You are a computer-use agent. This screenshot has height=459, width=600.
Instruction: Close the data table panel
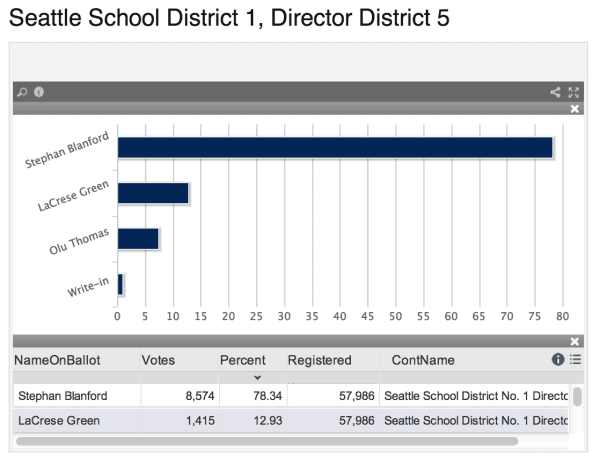pos(575,341)
